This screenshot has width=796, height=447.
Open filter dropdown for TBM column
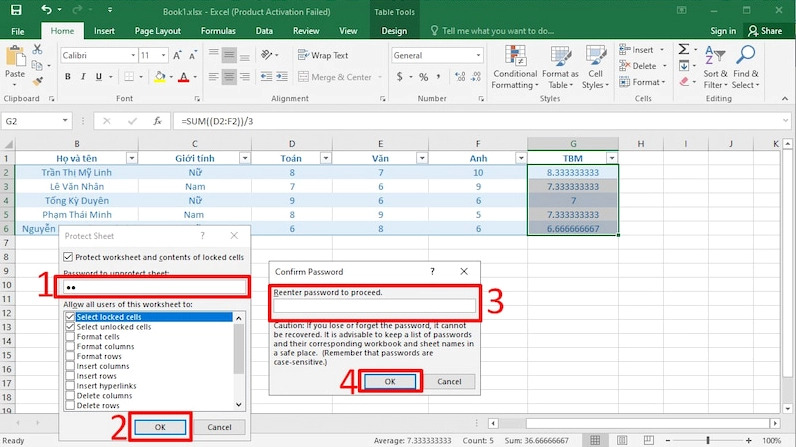pyautogui.click(x=612, y=158)
